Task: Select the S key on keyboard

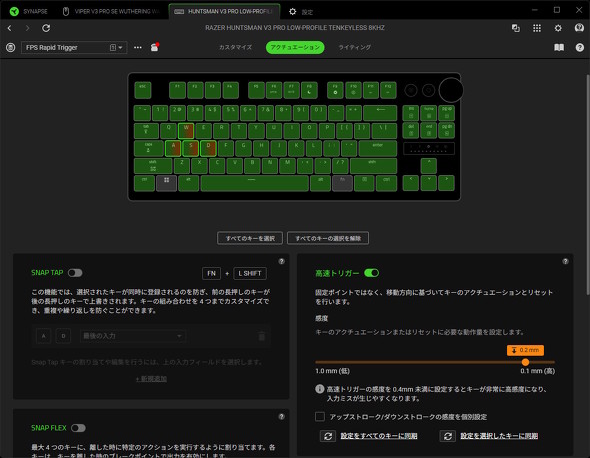Action: (x=191, y=149)
